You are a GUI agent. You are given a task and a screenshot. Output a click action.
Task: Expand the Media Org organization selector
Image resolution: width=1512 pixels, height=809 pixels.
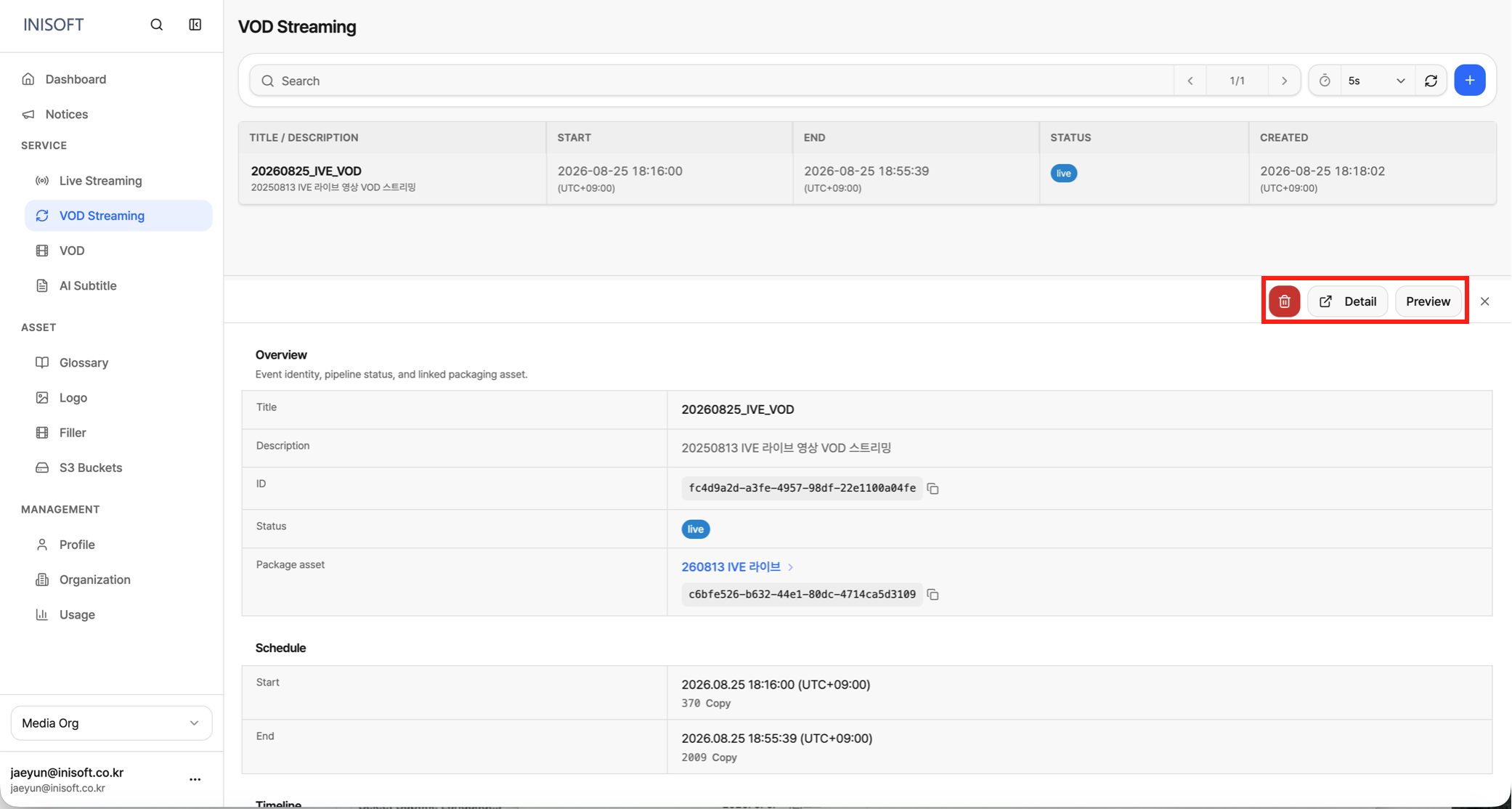click(111, 723)
